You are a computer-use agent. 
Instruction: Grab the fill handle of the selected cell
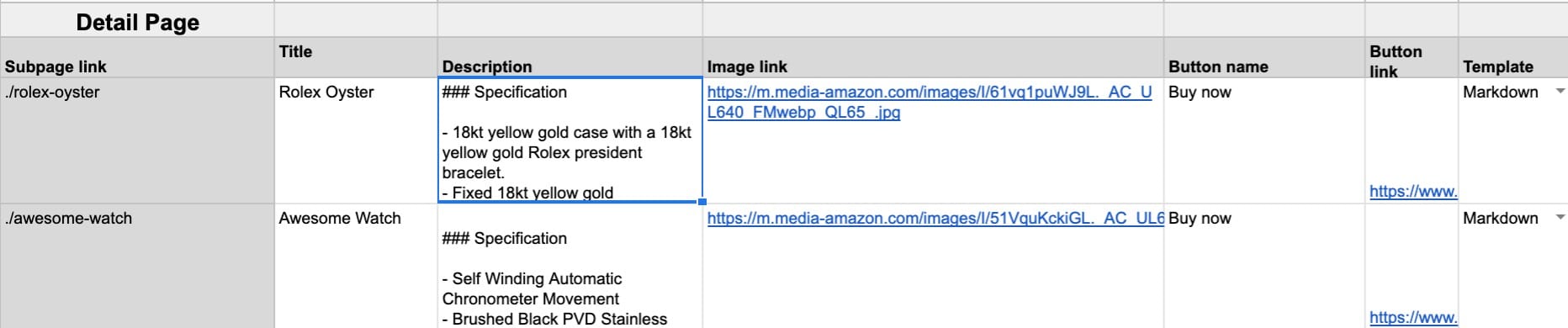pyautogui.click(x=702, y=202)
